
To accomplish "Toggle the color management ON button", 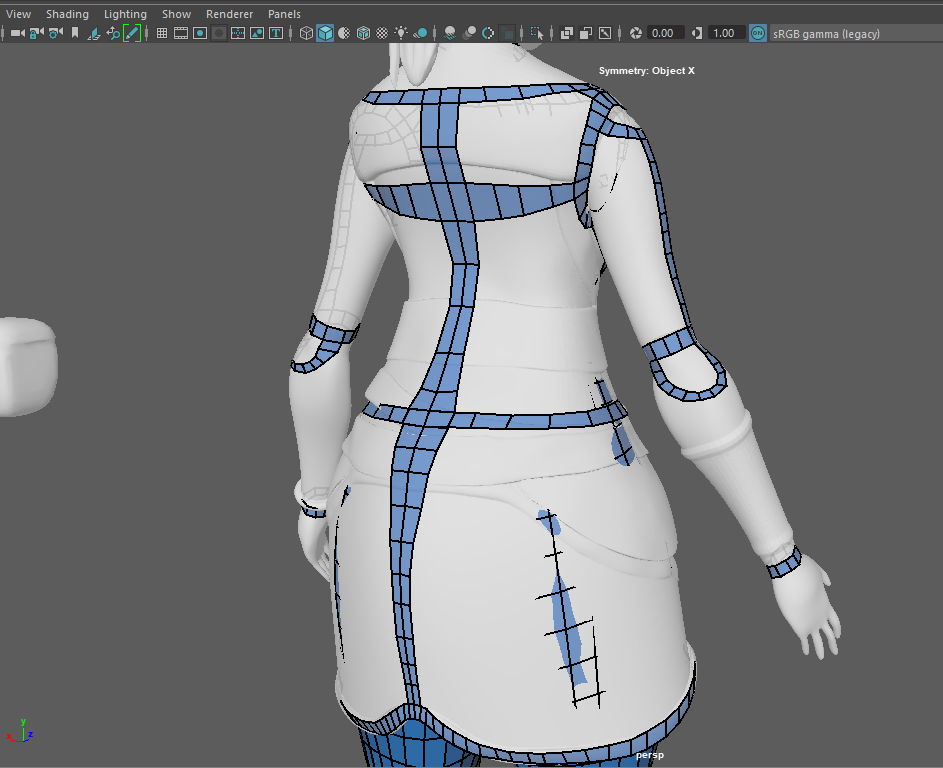I will [x=758, y=33].
